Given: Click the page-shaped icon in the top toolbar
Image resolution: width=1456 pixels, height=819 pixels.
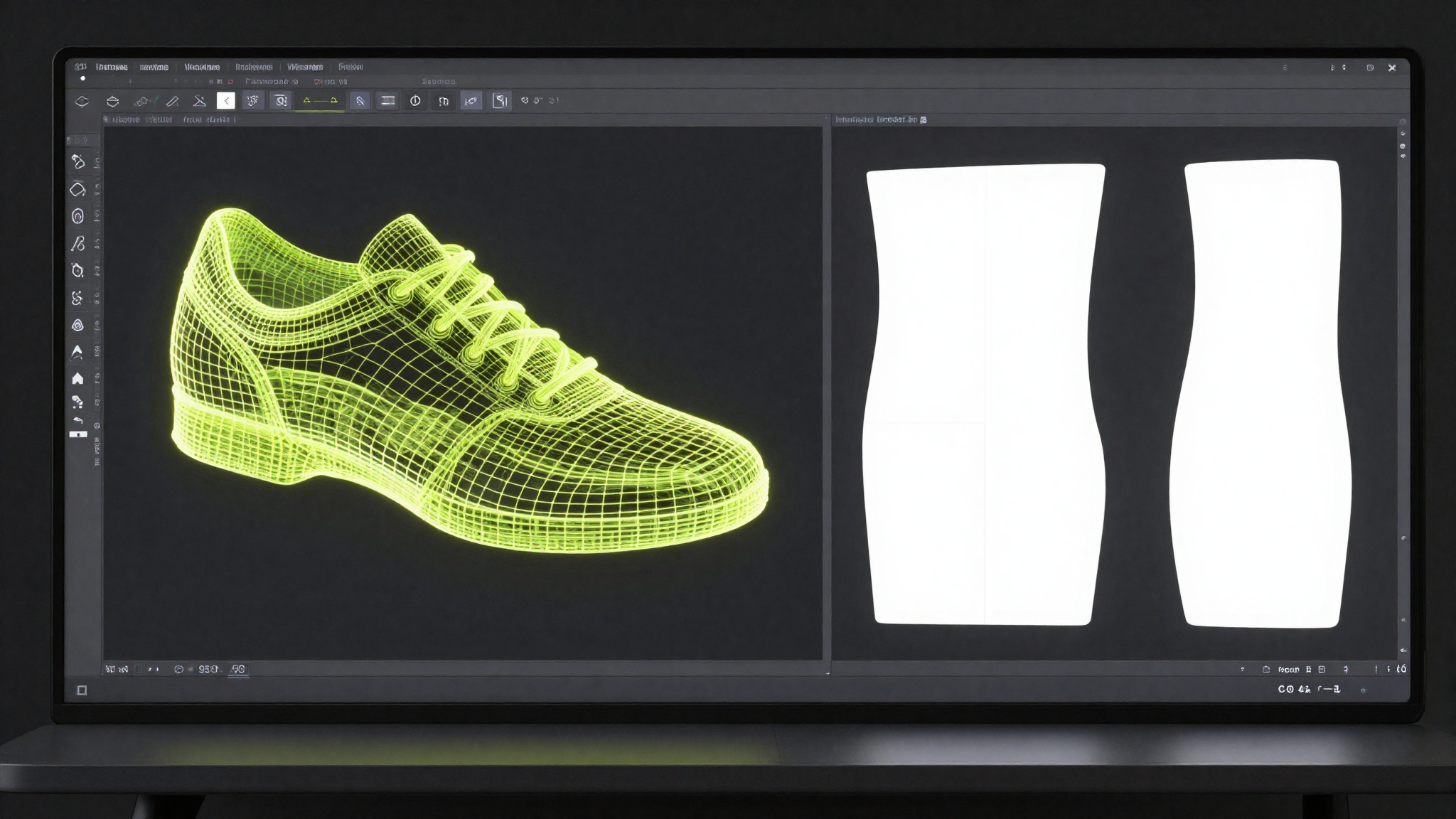Looking at the screenshot, I should (x=500, y=101).
